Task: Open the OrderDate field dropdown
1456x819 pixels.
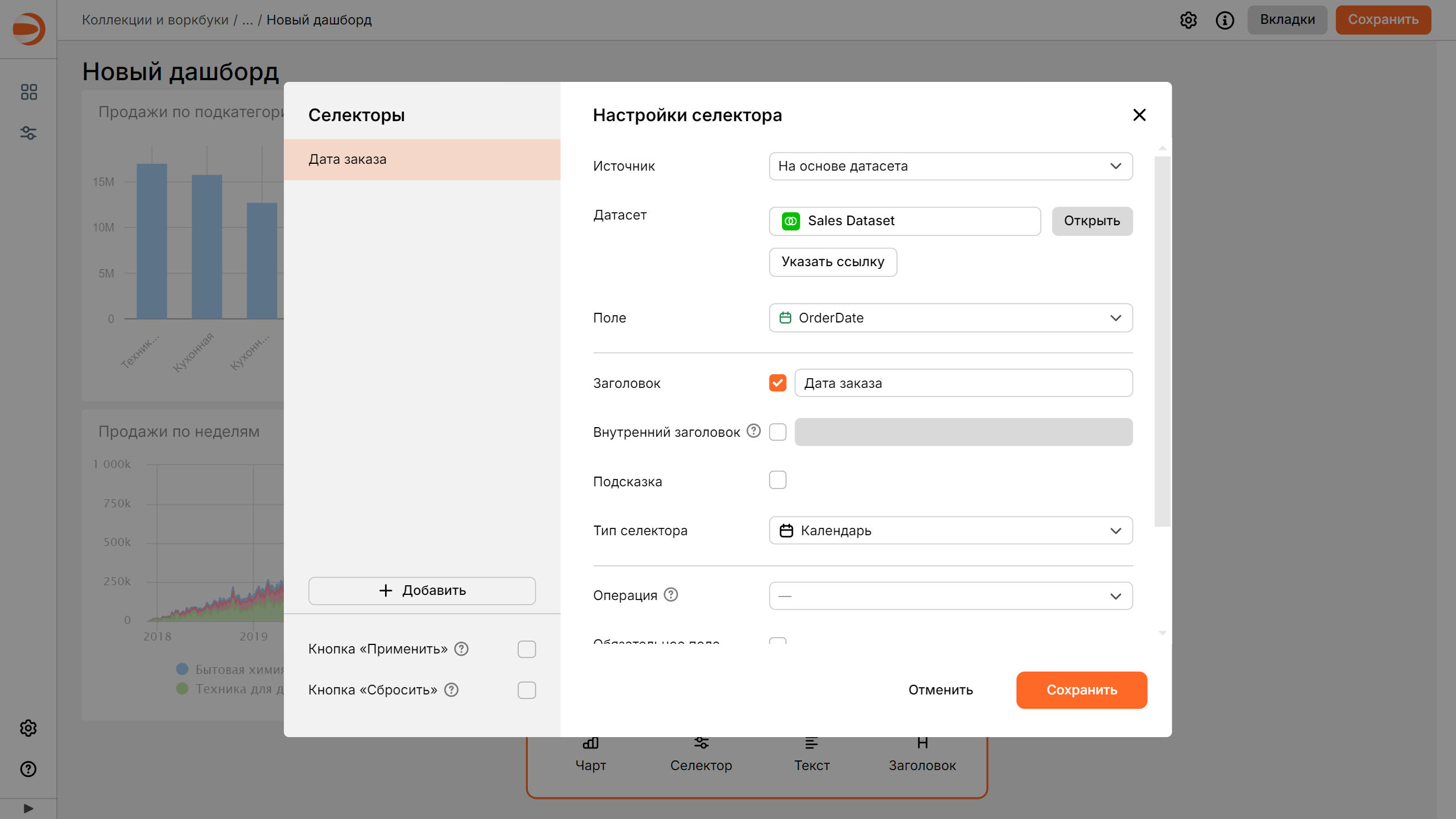Action: [950, 318]
